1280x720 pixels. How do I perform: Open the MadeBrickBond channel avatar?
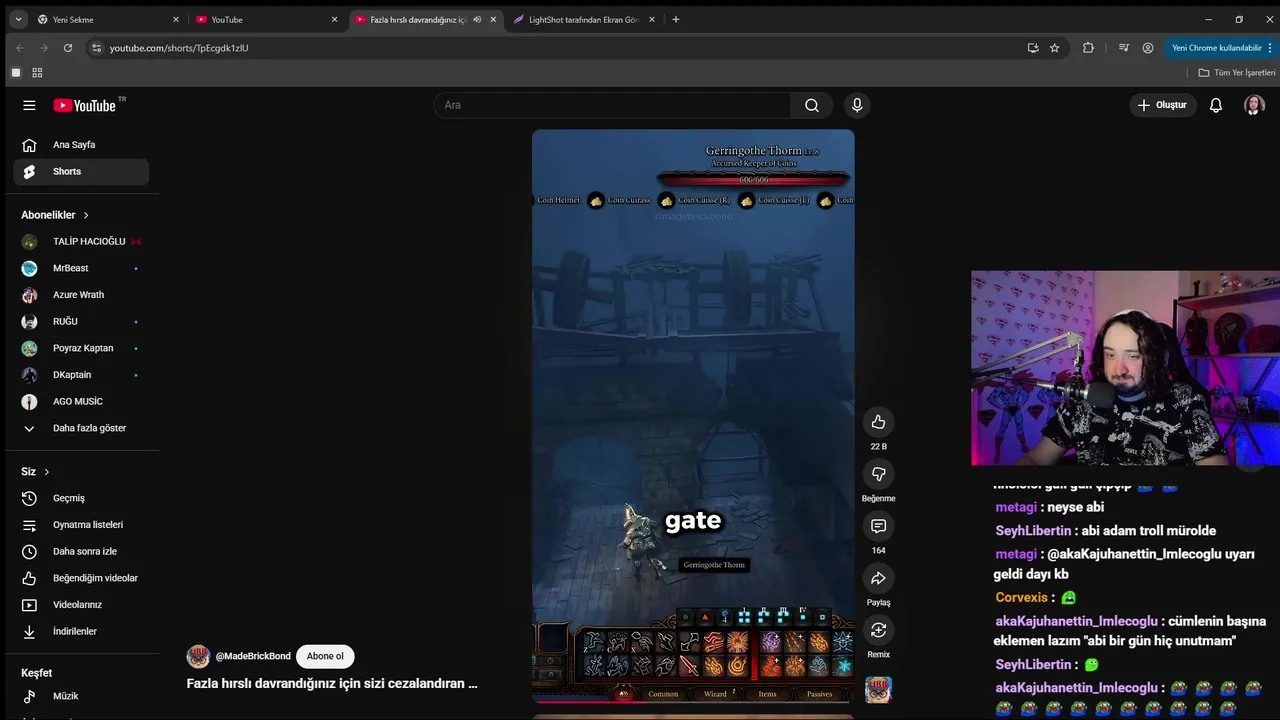pyautogui.click(x=198, y=656)
